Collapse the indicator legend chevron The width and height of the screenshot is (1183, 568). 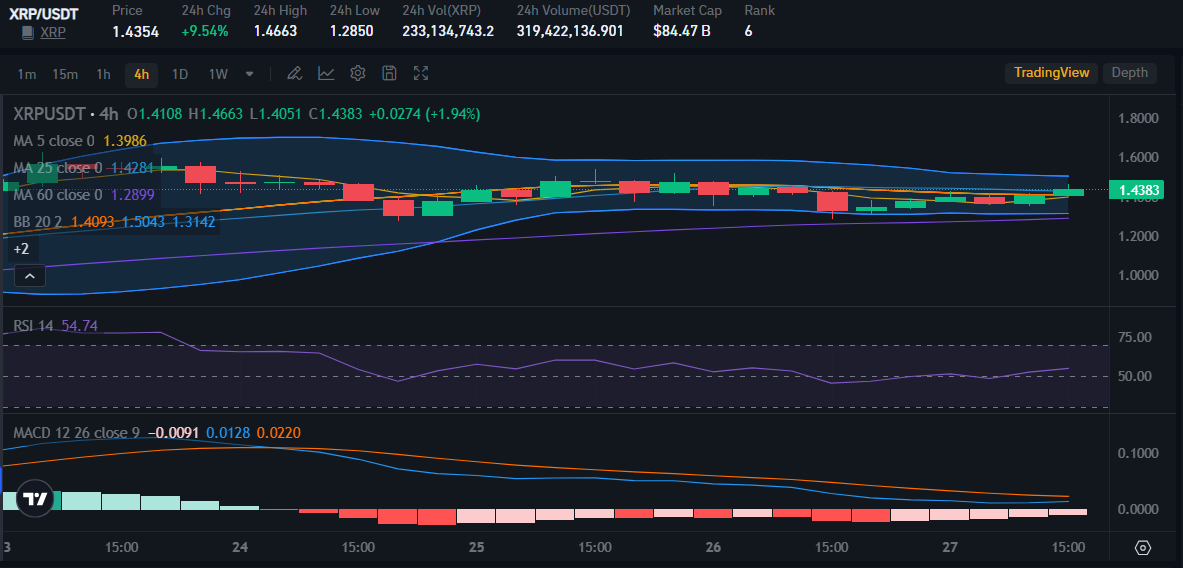pos(29,277)
